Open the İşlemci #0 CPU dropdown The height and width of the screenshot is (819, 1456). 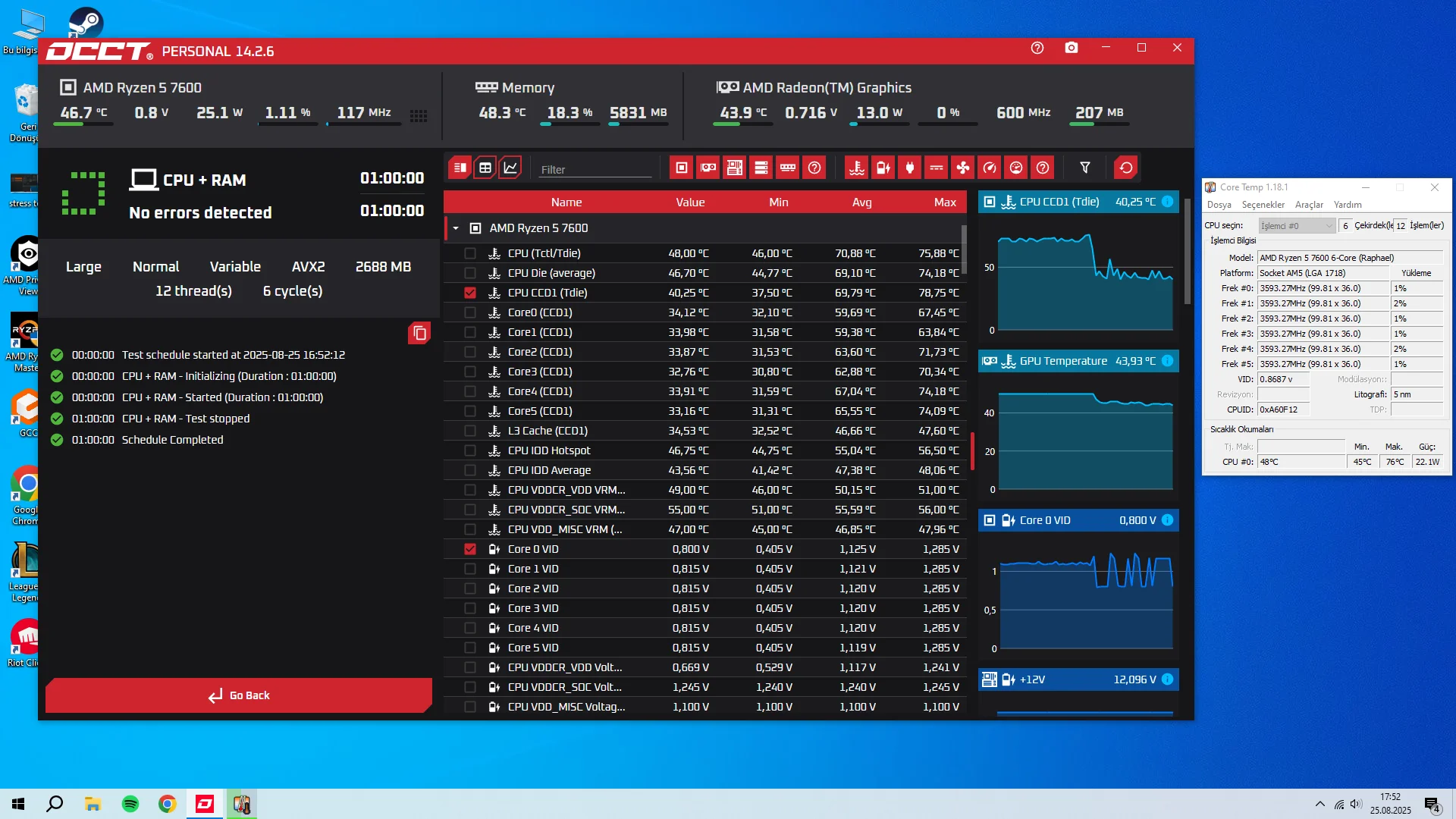point(1297,226)
